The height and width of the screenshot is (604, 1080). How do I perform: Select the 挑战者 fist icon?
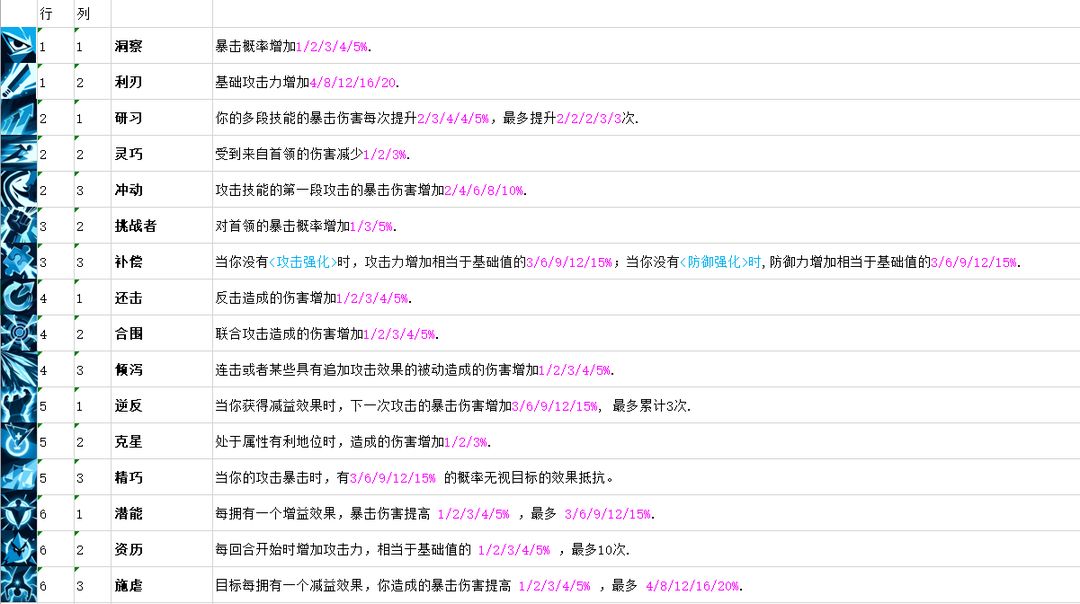[18, 225]
